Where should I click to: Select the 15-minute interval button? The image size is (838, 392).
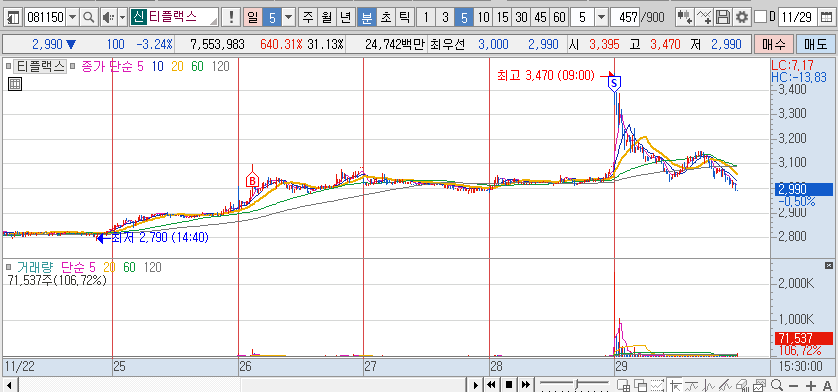coord(502,18)
